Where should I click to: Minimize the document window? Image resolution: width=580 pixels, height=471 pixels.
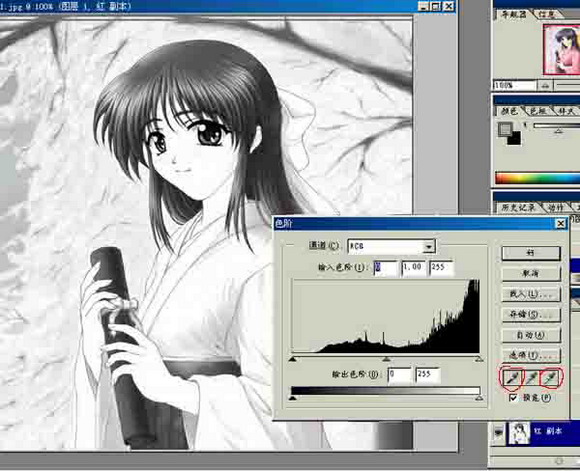tap(423, 6)
